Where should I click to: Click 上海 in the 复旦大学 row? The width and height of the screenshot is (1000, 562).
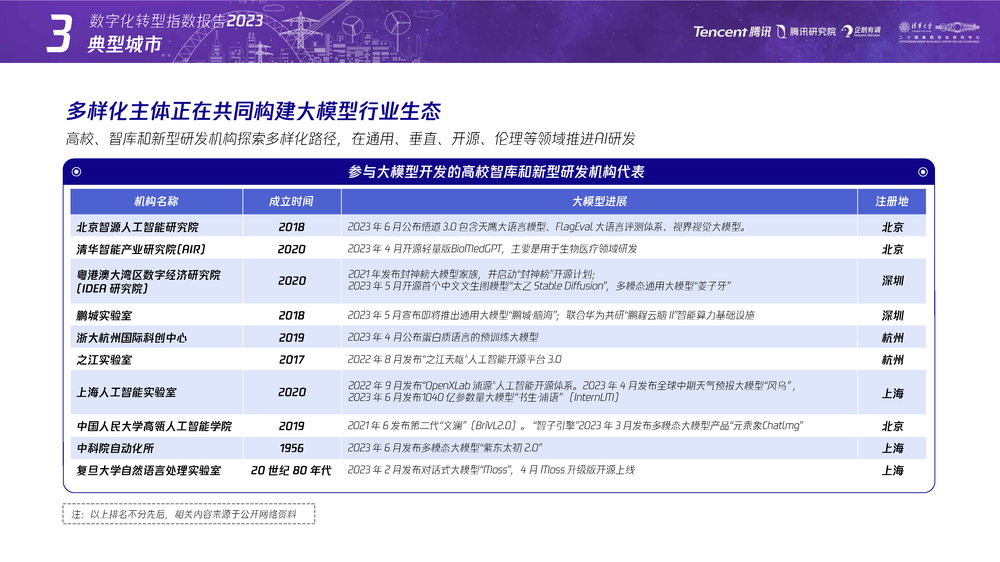892,471
